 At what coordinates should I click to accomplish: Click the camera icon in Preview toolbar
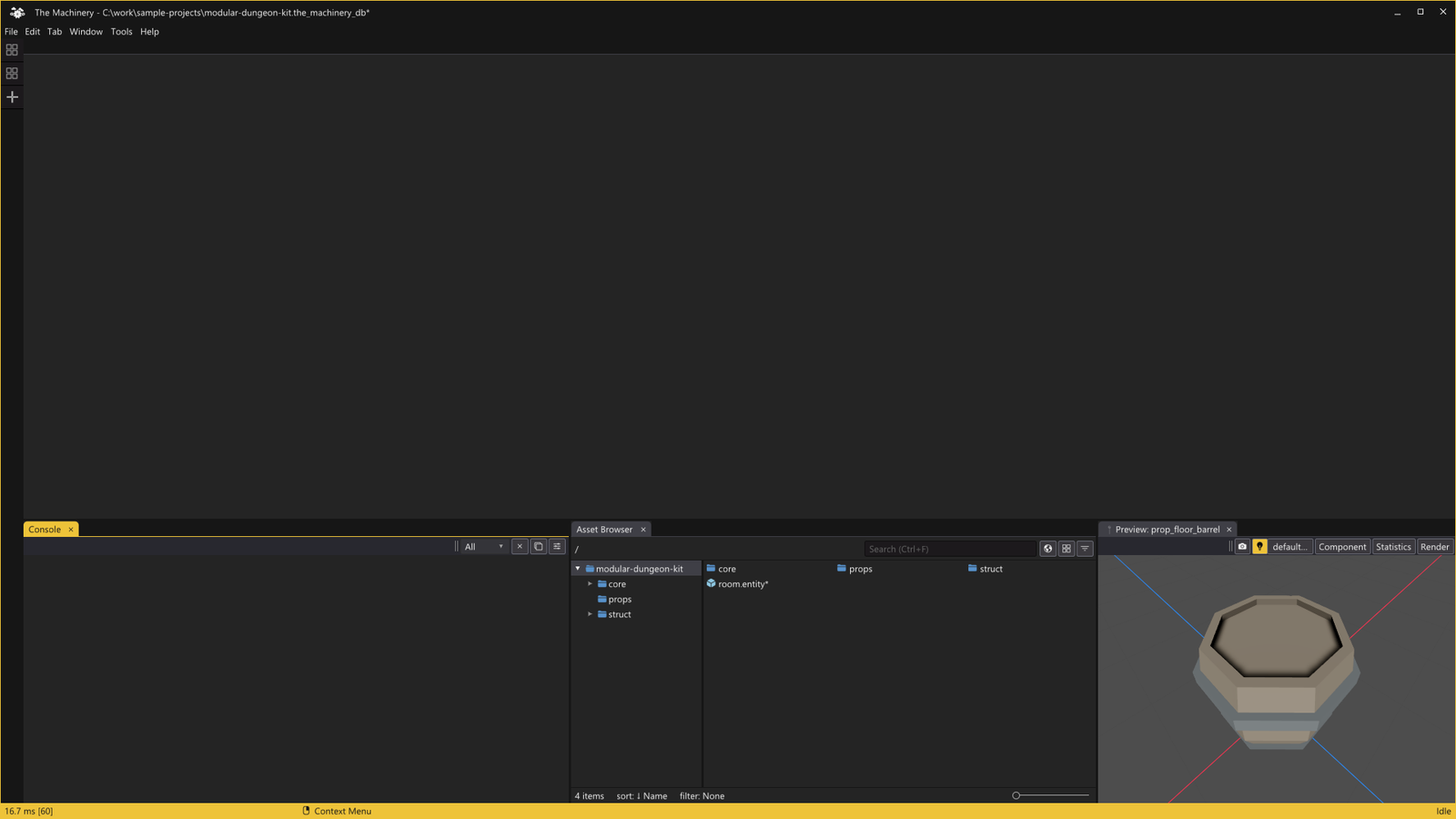[1242, 546]
